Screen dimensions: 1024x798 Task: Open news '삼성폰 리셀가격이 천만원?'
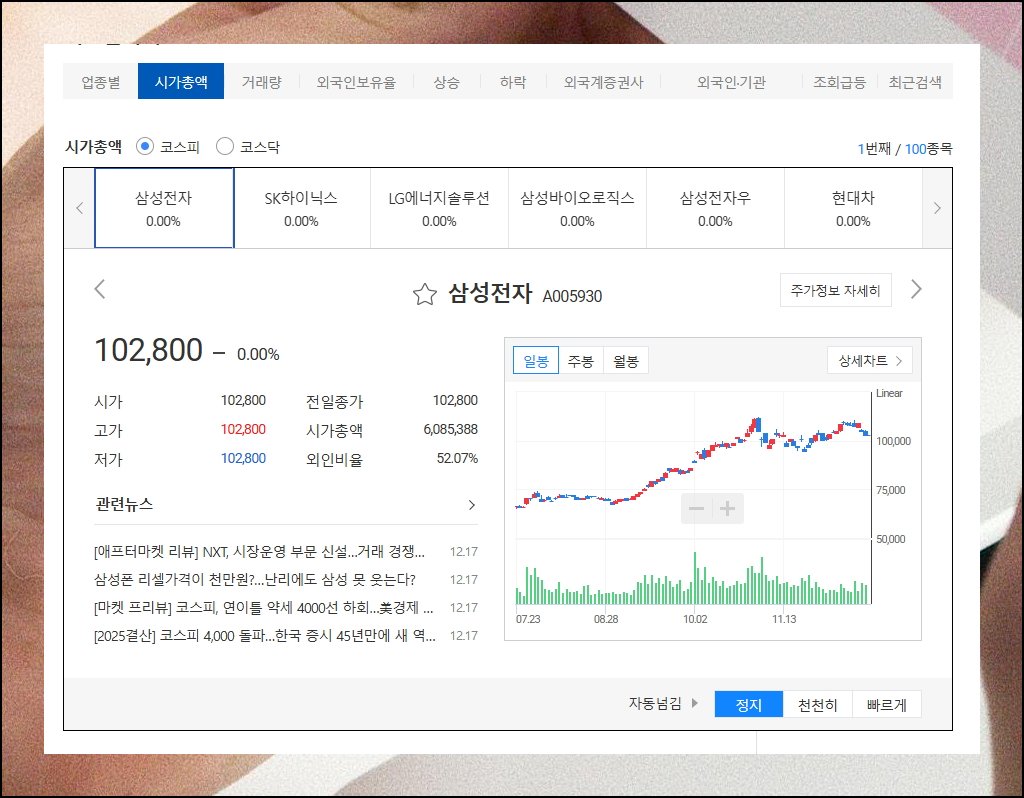[x=255, y=580]
